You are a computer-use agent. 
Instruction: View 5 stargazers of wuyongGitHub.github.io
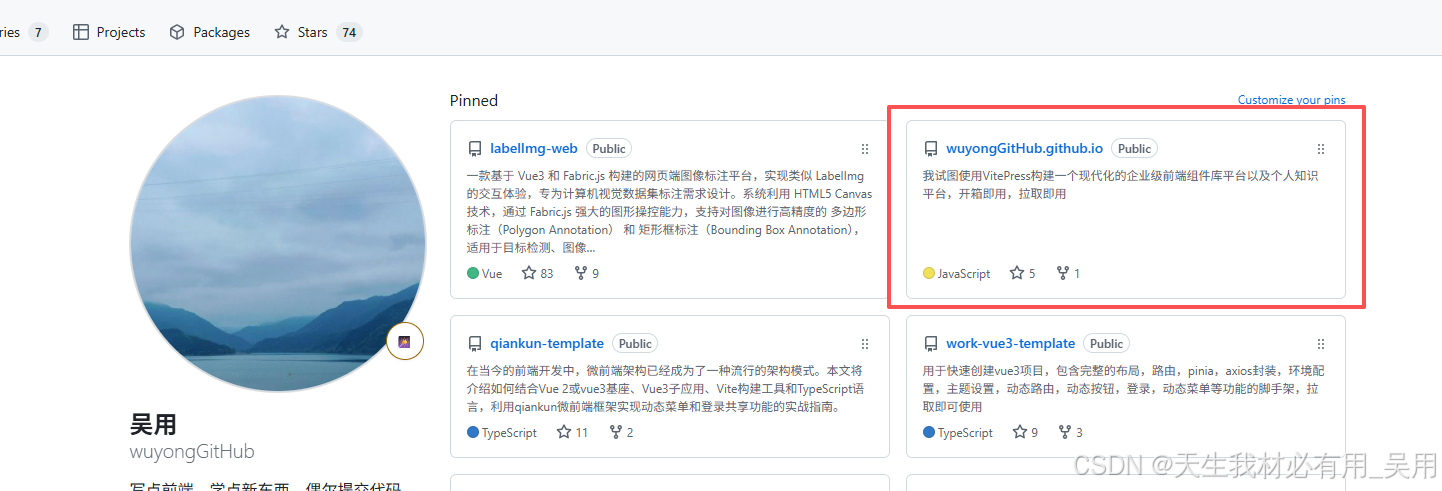[1022, 273]
